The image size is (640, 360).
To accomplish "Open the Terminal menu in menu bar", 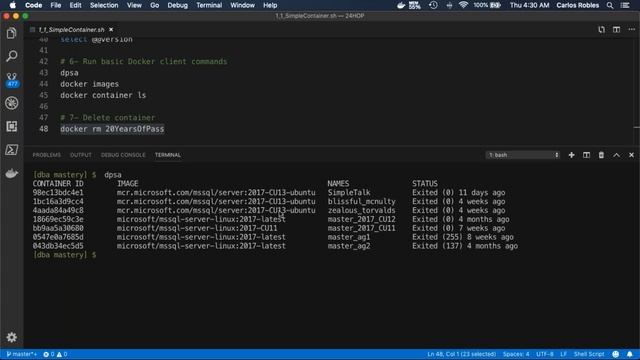I will (x=209, y=5).
